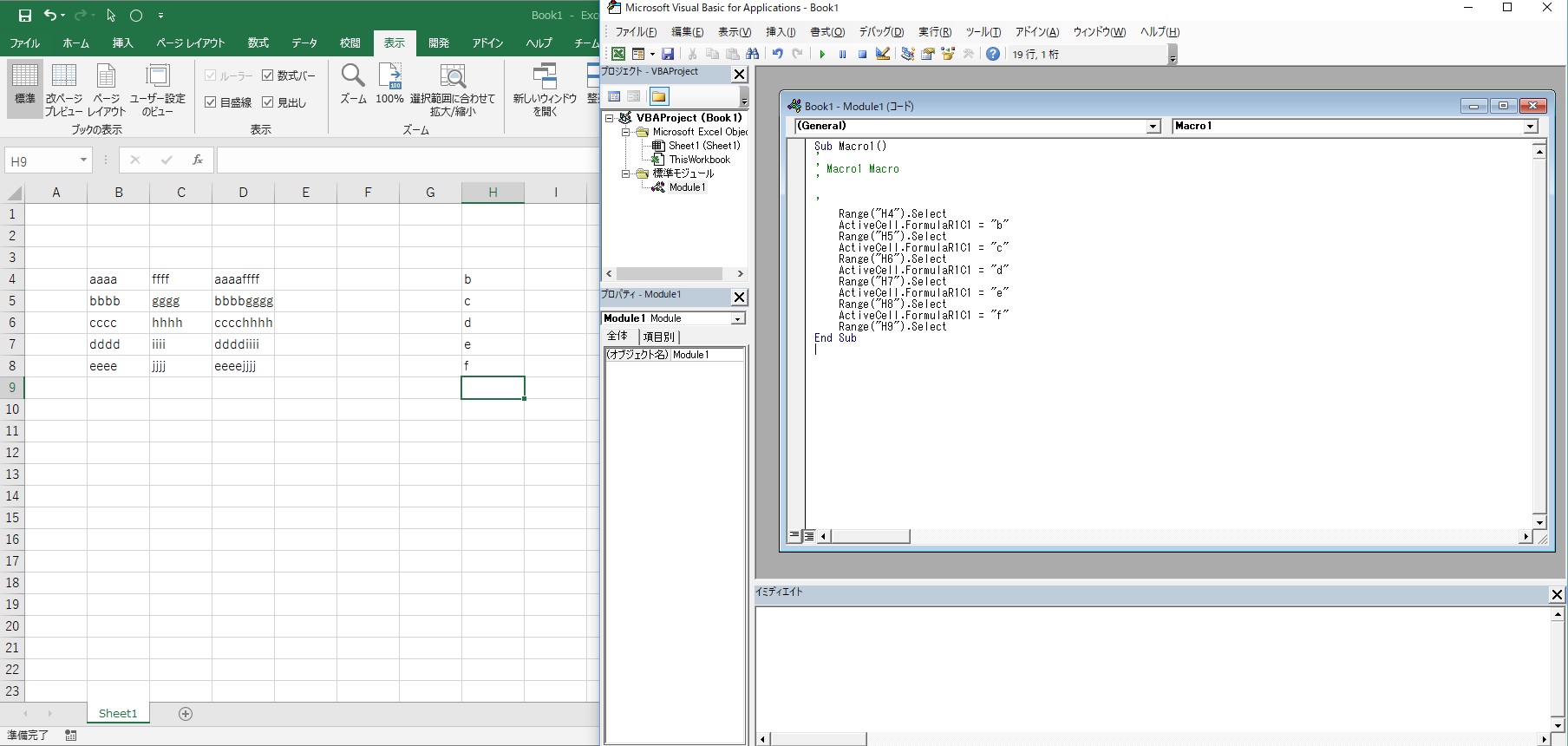Open Object Browser icon in VBA toolbar
The height and width of the screenshot is (746, 1568).
pyautogui.click(x=948, y=54)
